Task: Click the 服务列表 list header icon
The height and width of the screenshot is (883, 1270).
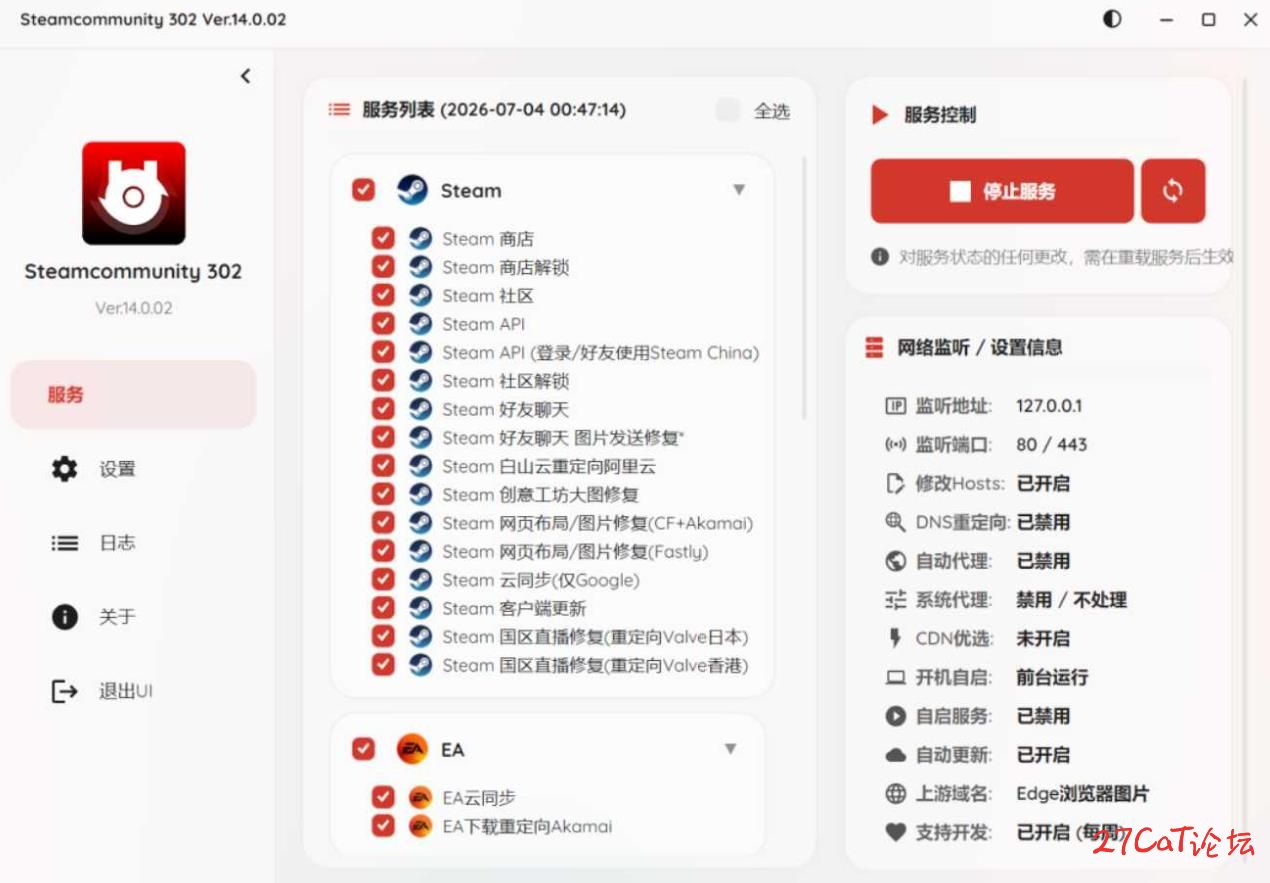Action: (x=339, y=110)
